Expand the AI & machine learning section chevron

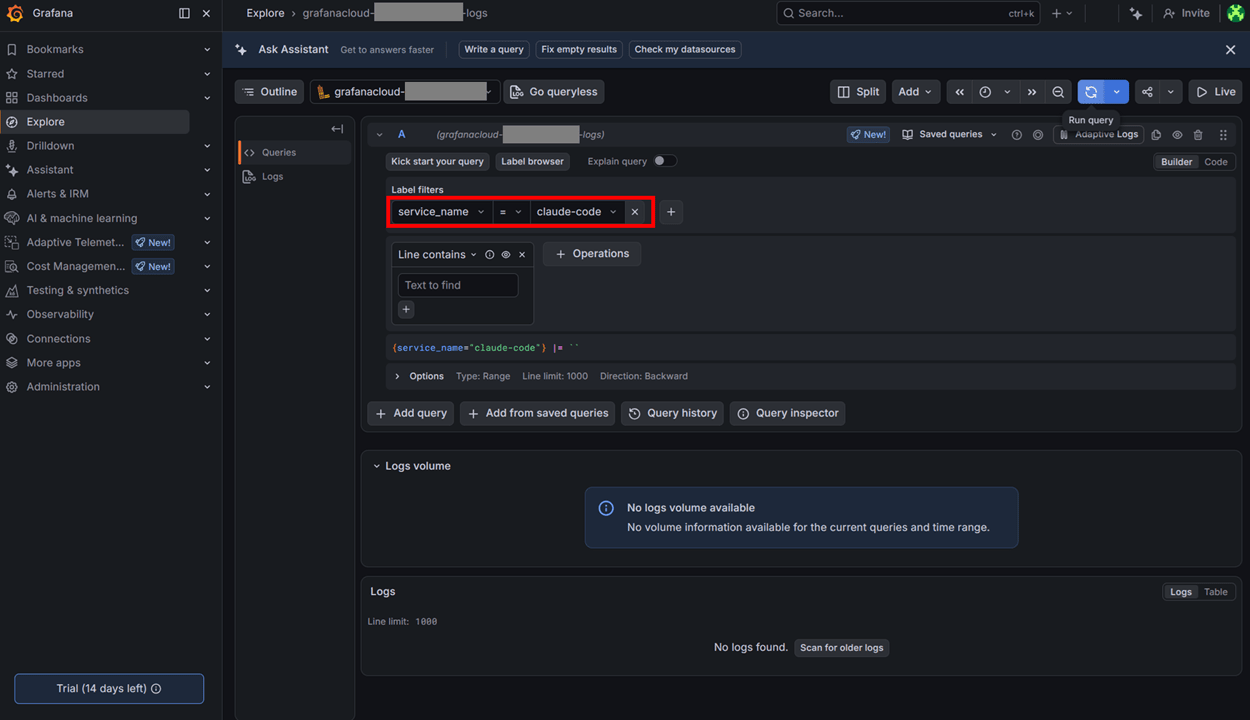[x=207, y=218]
